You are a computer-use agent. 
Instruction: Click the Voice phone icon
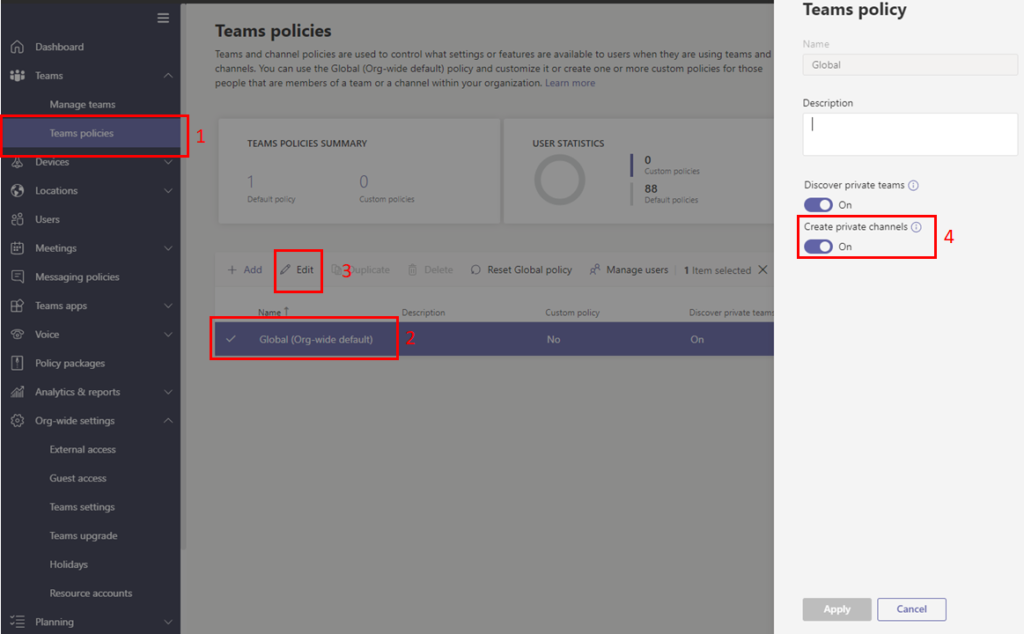(x=18, y=334)
